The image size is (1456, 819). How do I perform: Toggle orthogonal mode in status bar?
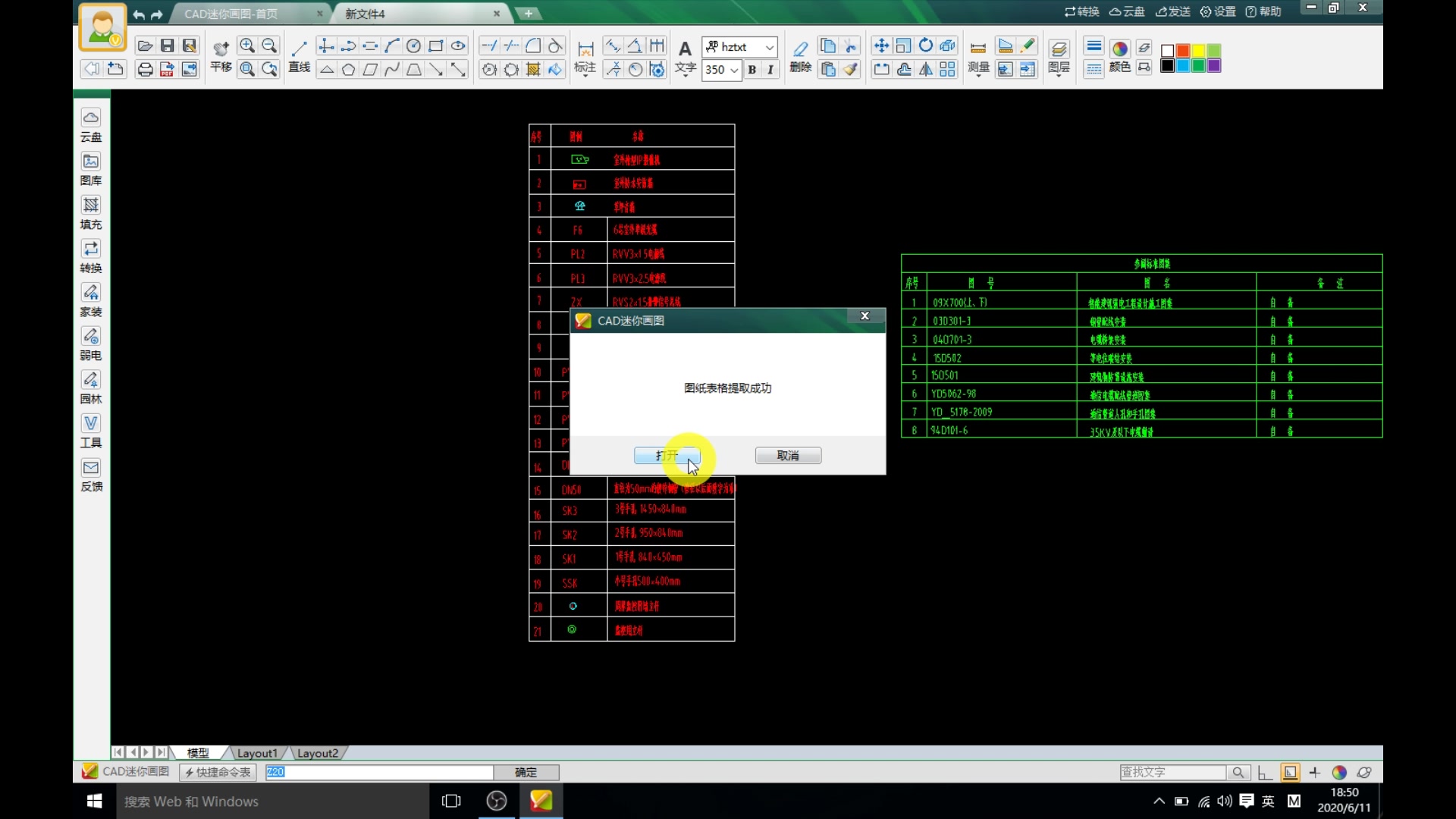tap(1264, 772)
